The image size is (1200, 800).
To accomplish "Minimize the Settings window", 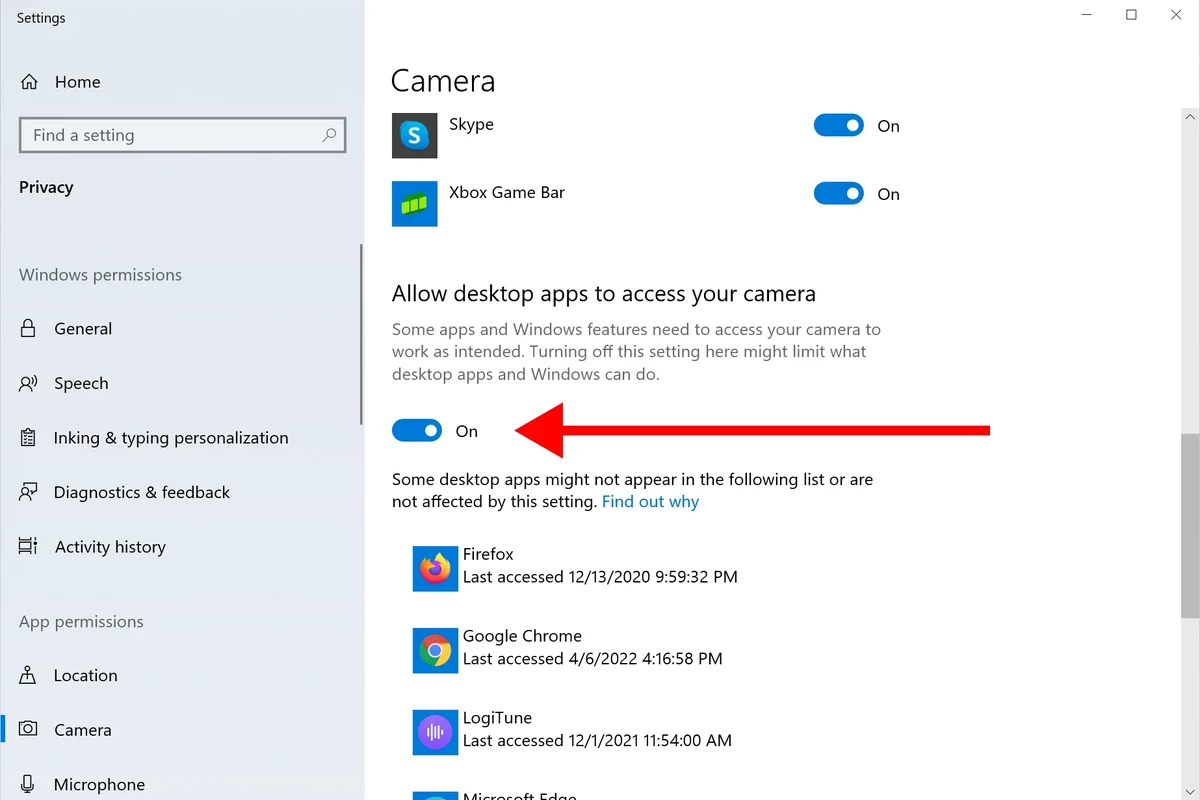I will click(x=1086, y=15).
